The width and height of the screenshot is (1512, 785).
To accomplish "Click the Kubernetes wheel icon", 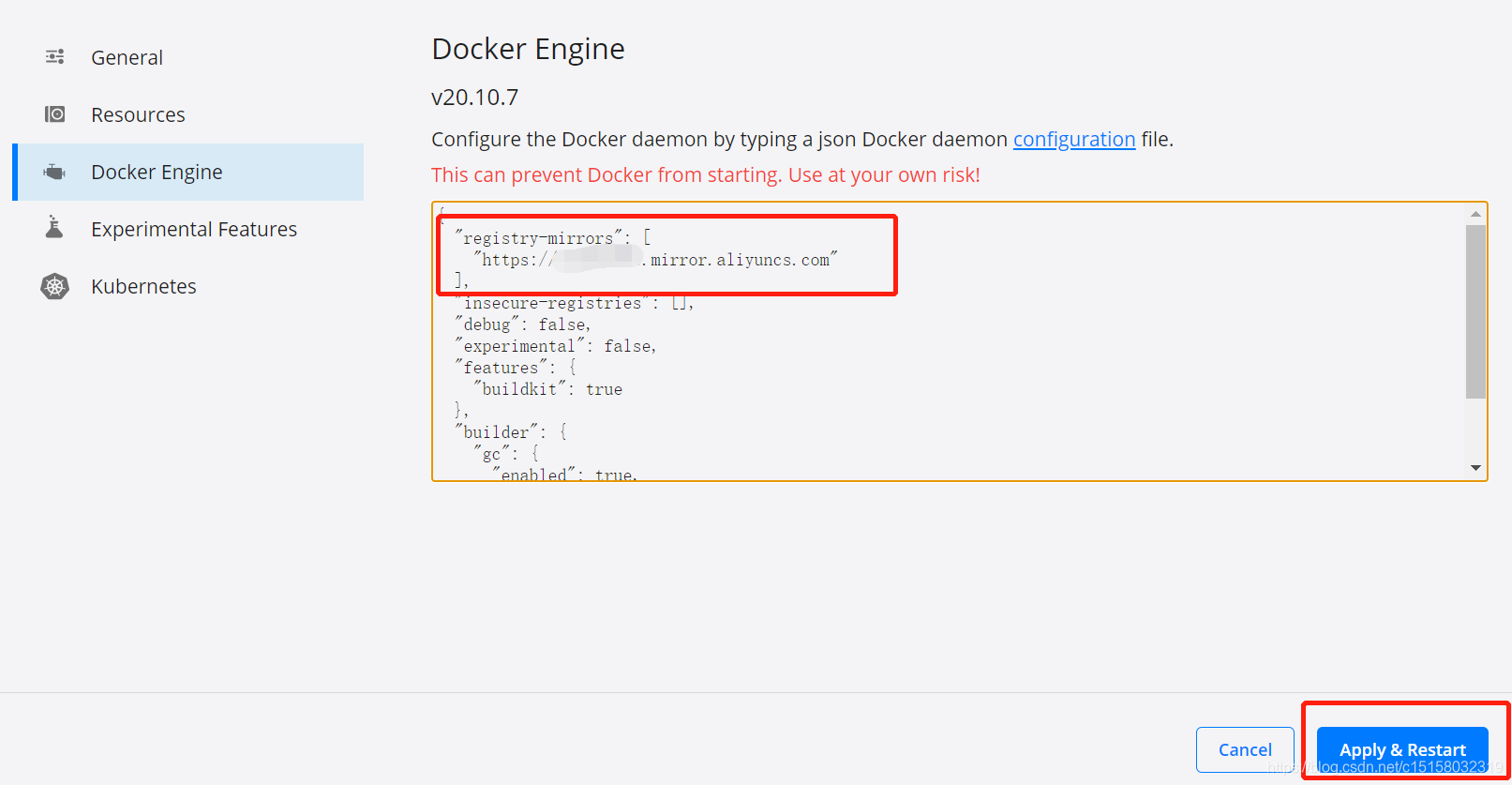I will click(x=55, y=286).
